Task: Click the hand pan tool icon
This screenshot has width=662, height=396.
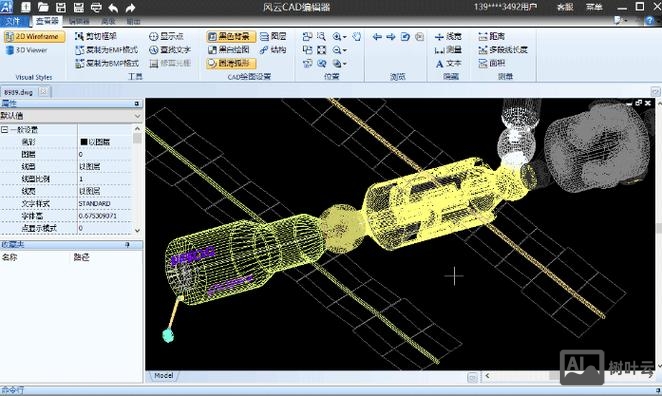Action: pos(357,37)
